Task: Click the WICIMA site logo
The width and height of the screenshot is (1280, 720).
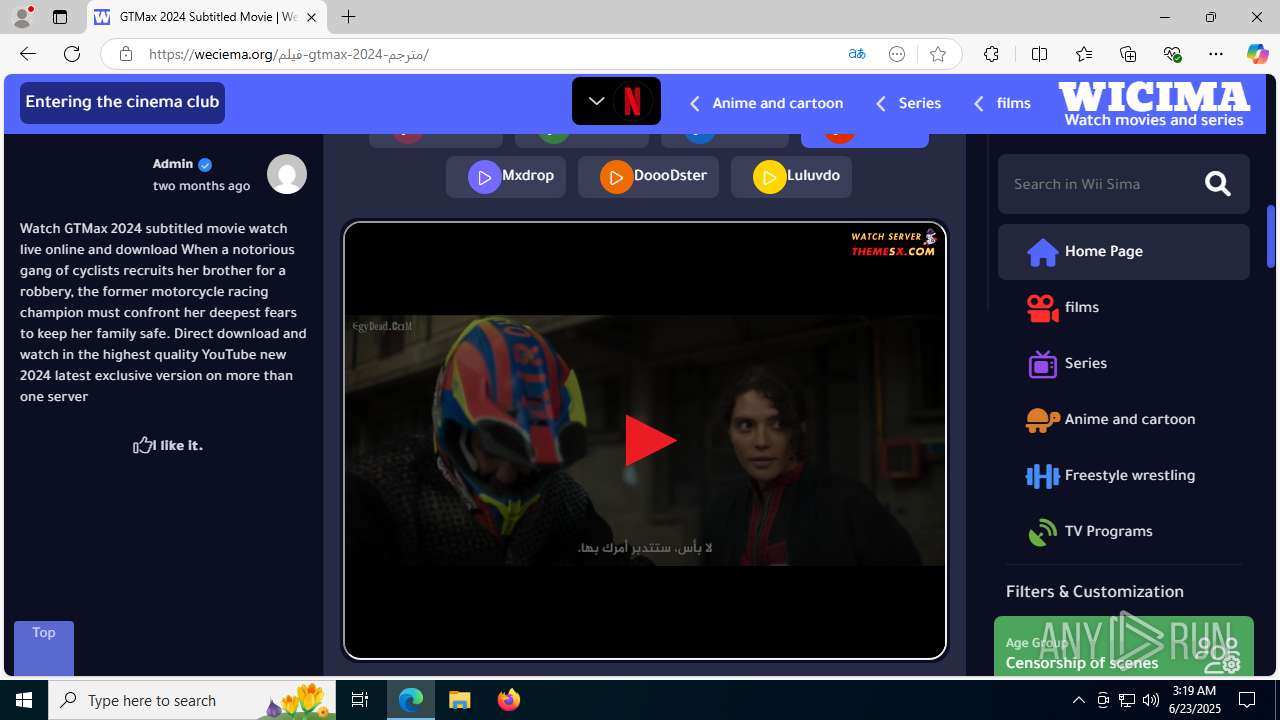Action: pyautogui.click(x=1154, y=104)
